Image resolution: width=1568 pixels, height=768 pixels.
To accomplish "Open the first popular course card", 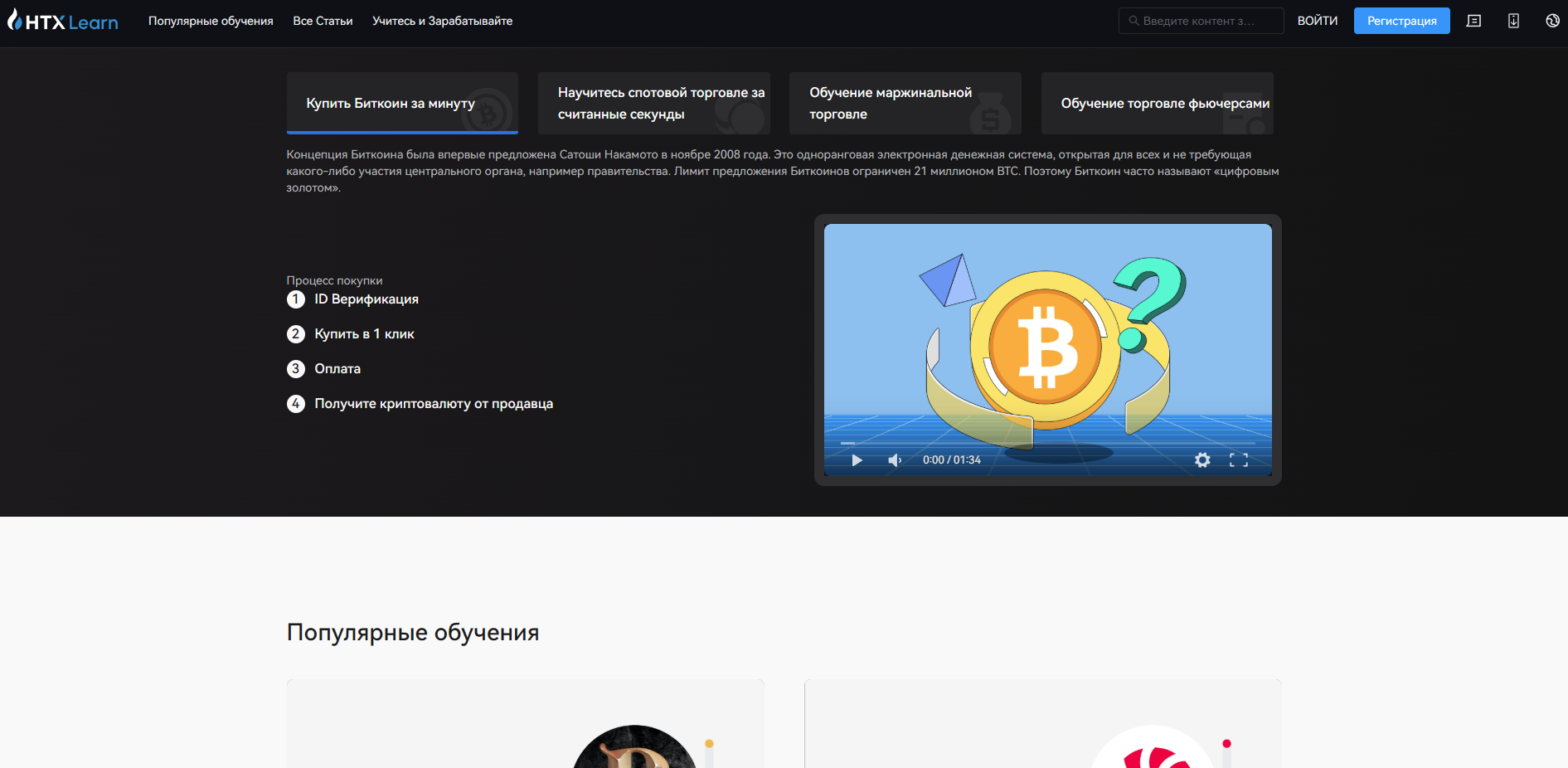I will pyautogui.click(x=526, y=724).
